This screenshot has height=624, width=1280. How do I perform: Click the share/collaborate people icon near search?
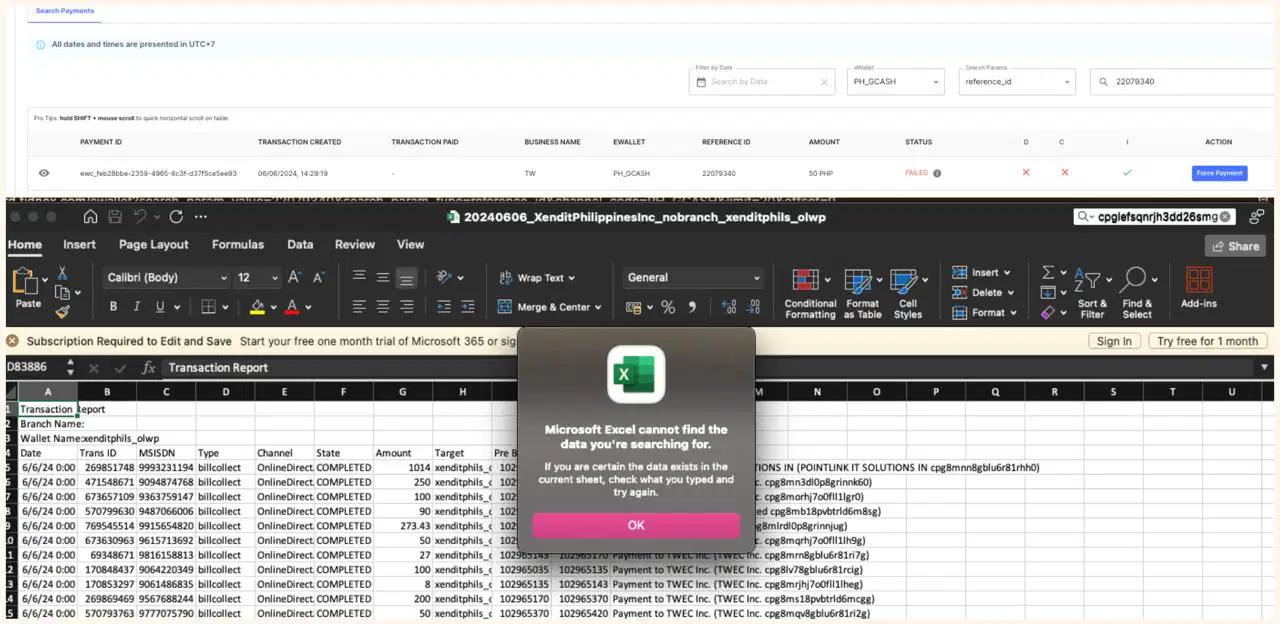(x=1256, y=216)
